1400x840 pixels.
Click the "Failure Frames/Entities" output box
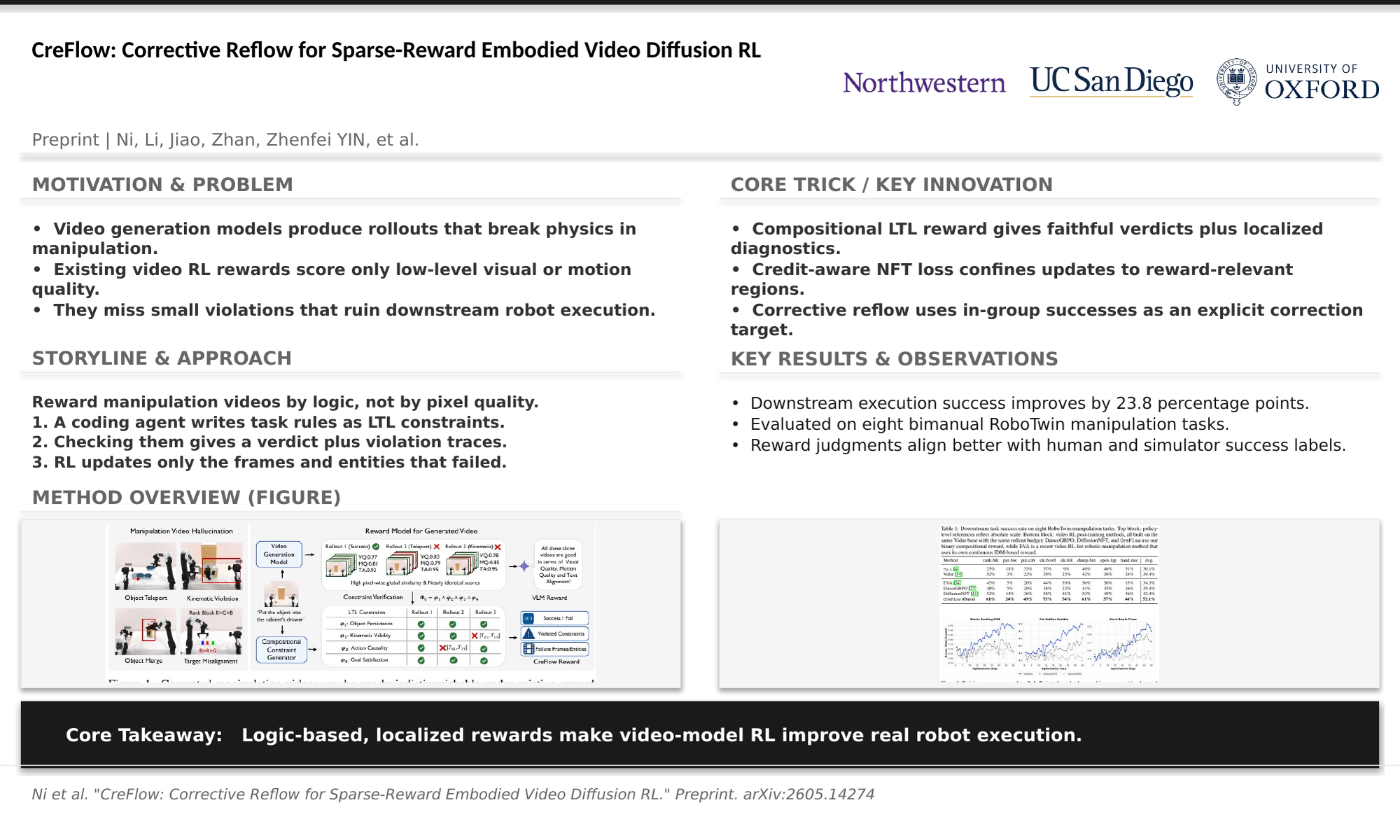(555, 649)
